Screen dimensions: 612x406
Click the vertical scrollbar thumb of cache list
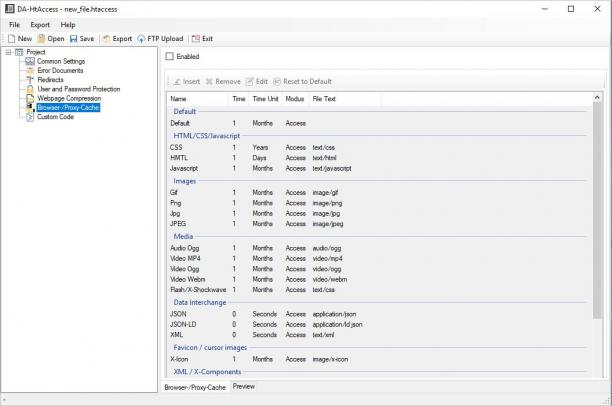click(x=597, y=210)
